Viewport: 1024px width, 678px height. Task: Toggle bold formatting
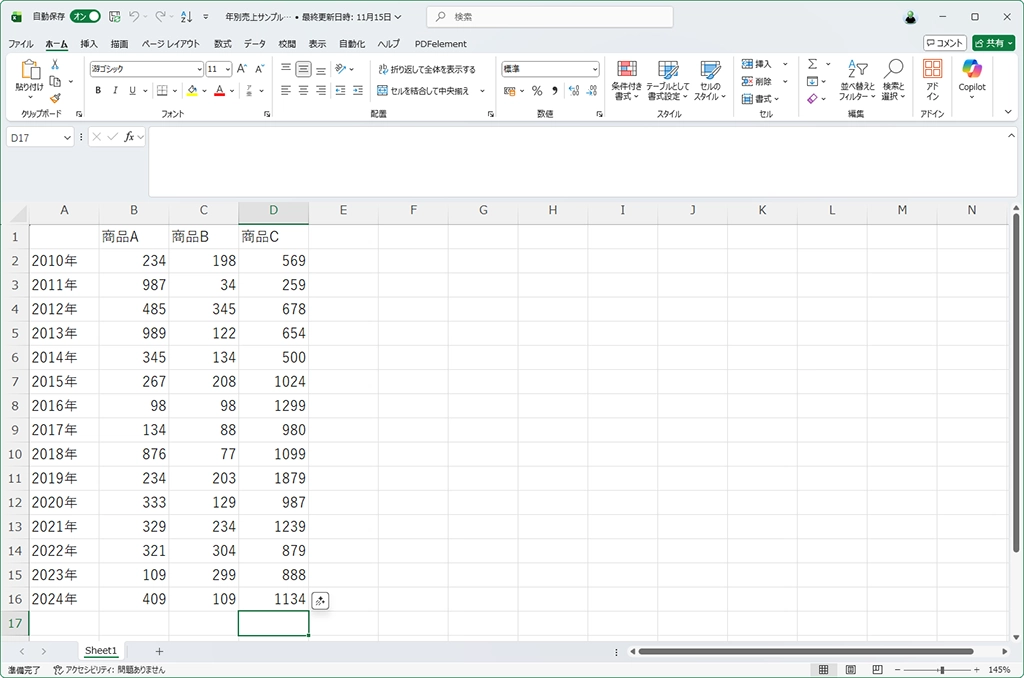tap(98, 91)
